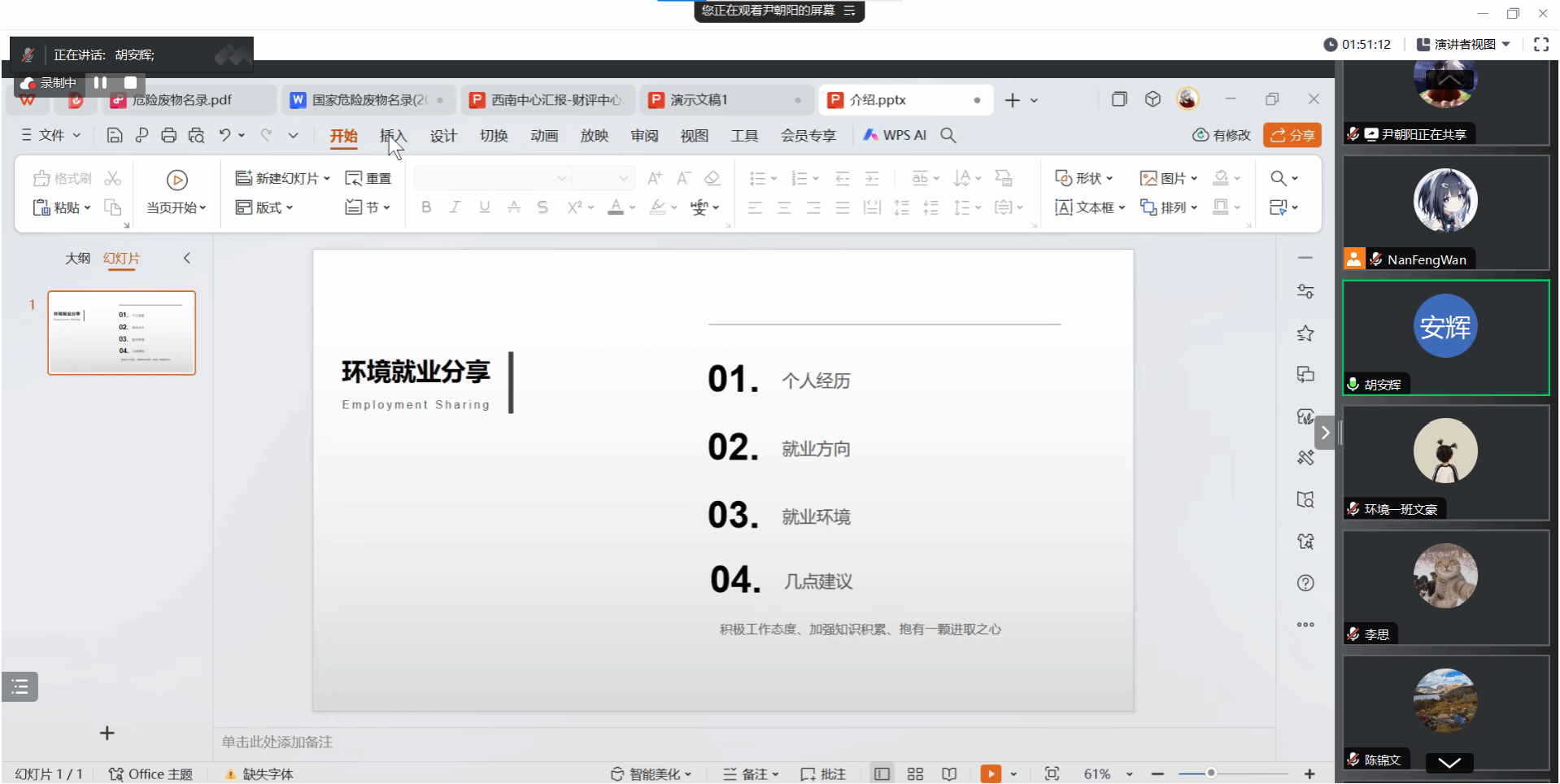This screenshot has width=1560, height=784.
Task: Select slide 1 thumbnail in panel
Action: pyautogui.click(x=122, y=333)
